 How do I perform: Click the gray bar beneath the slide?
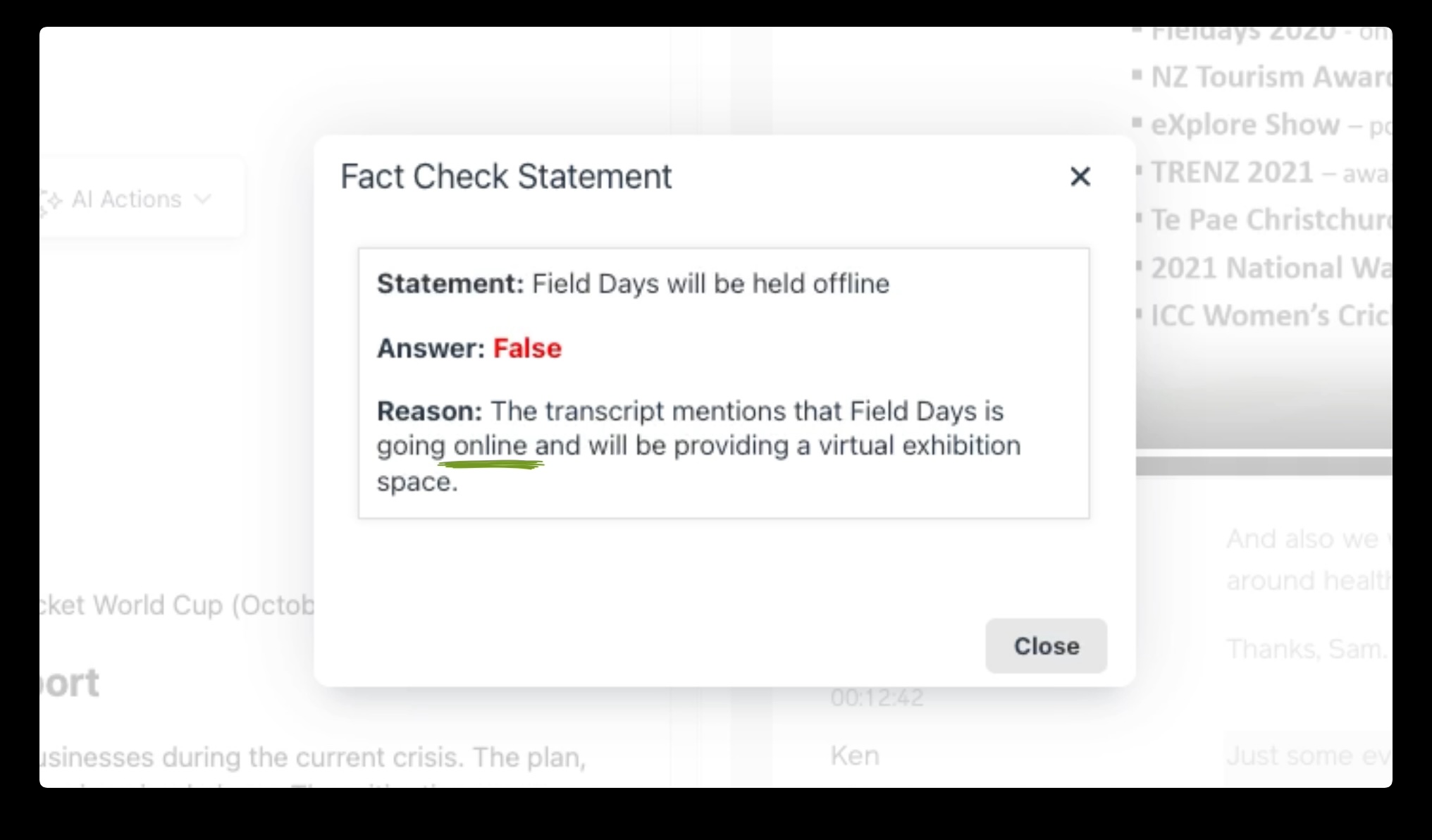1264,466
